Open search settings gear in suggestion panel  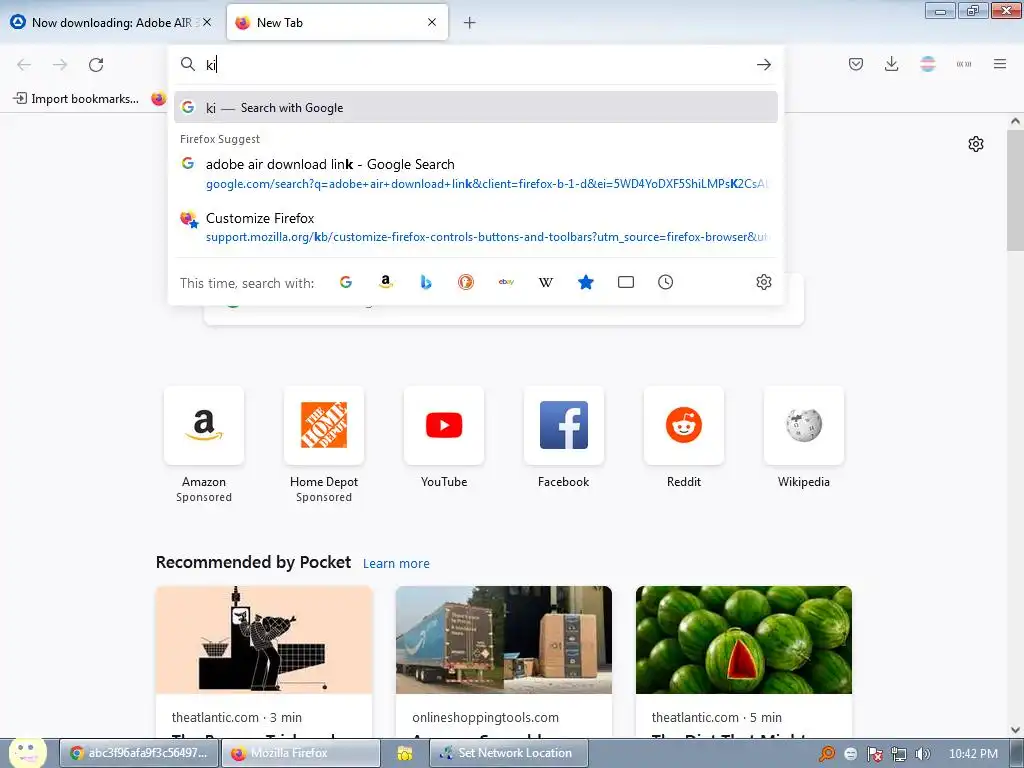point(763,282)
